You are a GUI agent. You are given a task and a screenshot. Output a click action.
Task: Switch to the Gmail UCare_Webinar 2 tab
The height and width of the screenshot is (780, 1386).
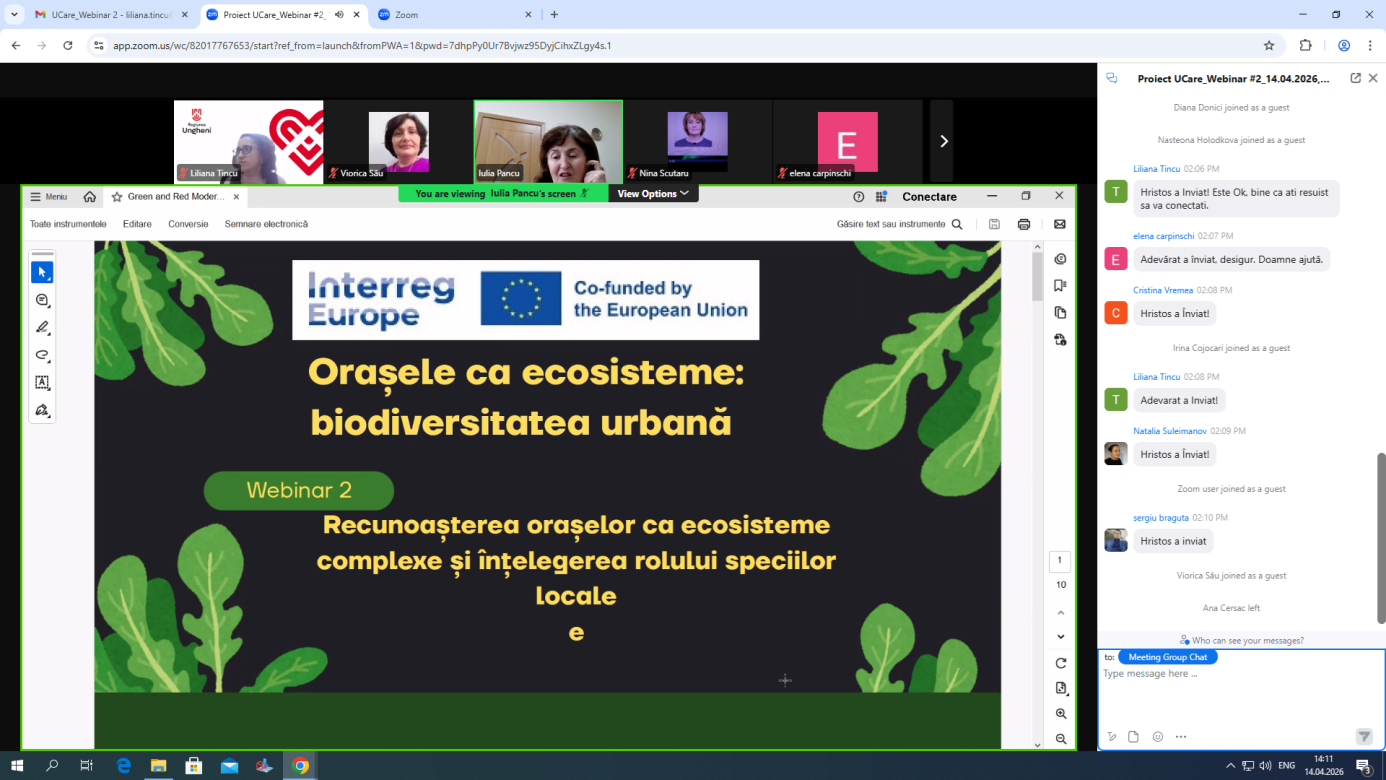pos(103,15)
